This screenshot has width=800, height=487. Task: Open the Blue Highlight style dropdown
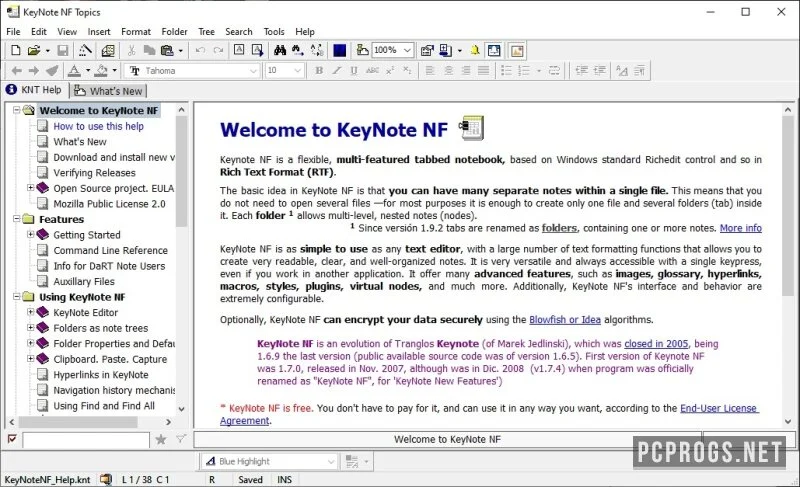[331, 462]
